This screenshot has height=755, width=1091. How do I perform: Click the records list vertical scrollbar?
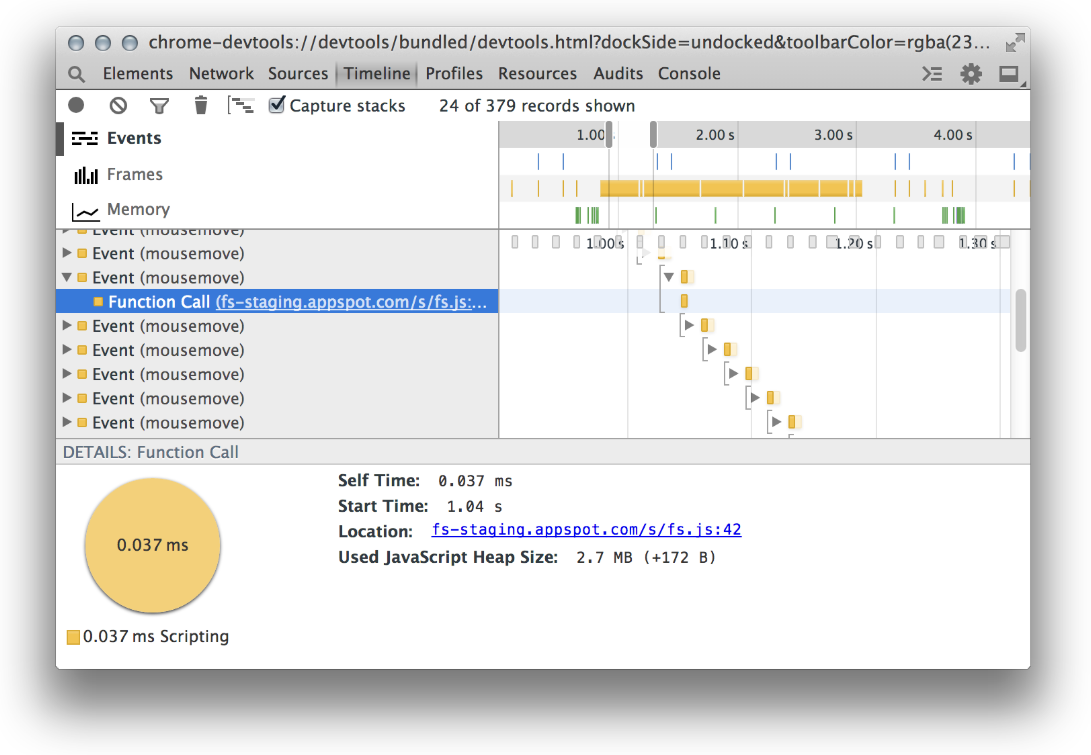(1021, 320)
